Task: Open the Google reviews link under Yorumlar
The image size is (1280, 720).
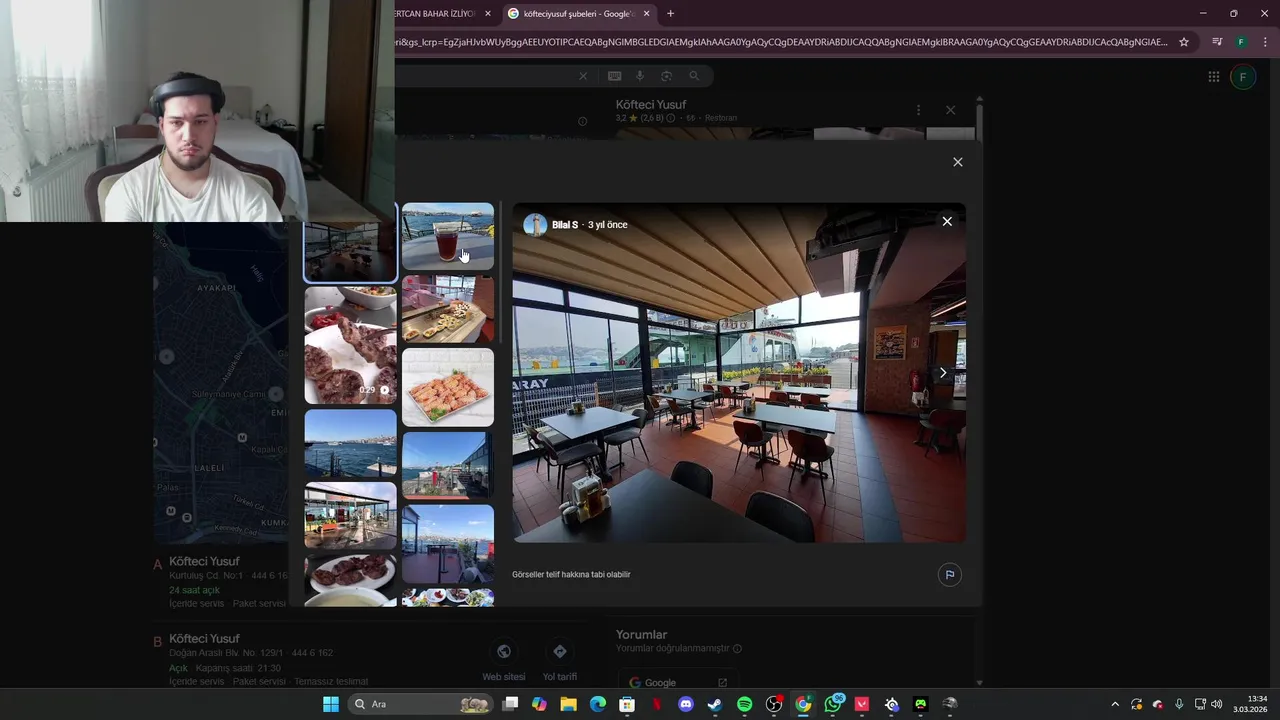Action: click(677, 683)
